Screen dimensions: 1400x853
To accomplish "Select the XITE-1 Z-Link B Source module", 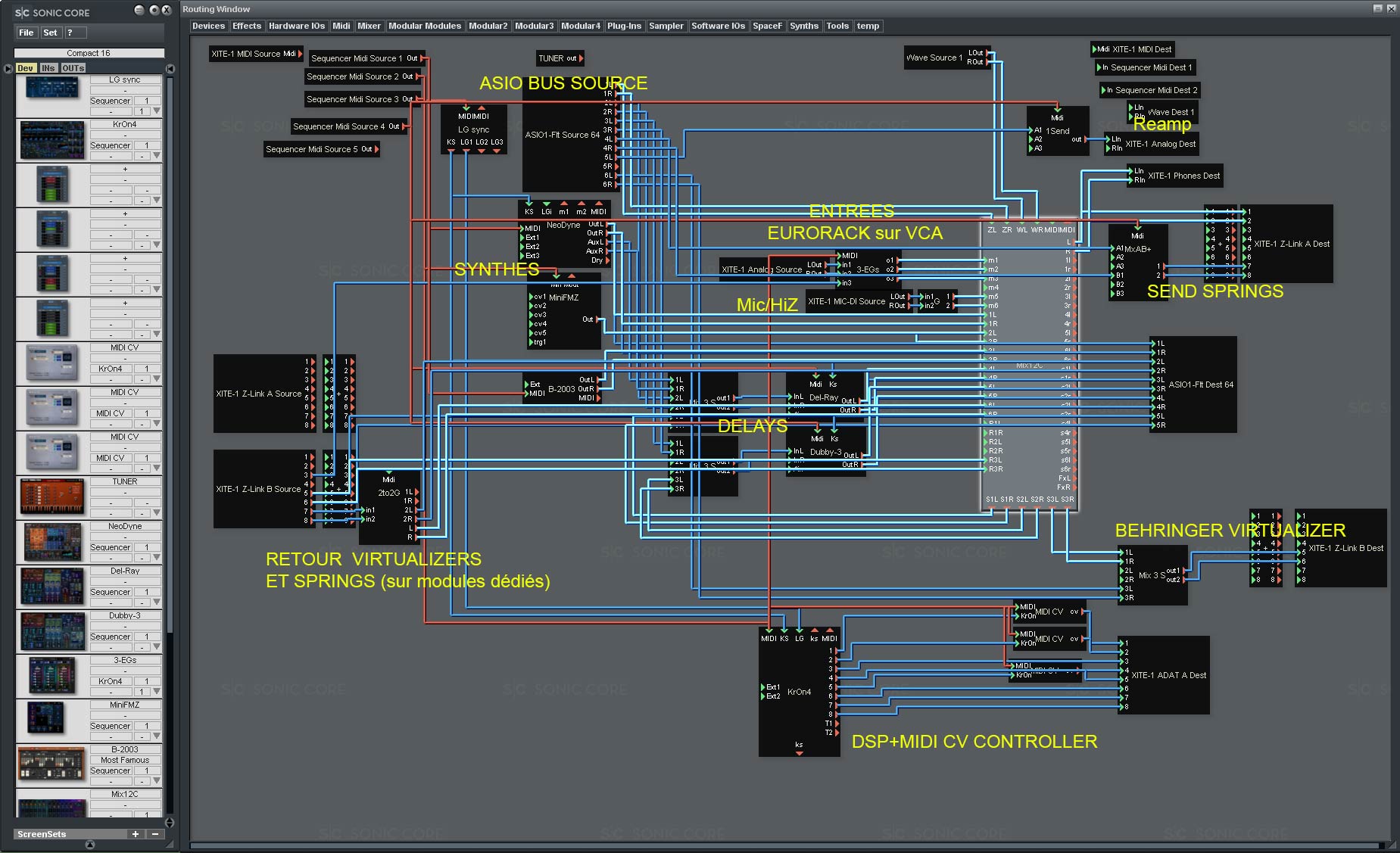I will (x=264, y=489).
